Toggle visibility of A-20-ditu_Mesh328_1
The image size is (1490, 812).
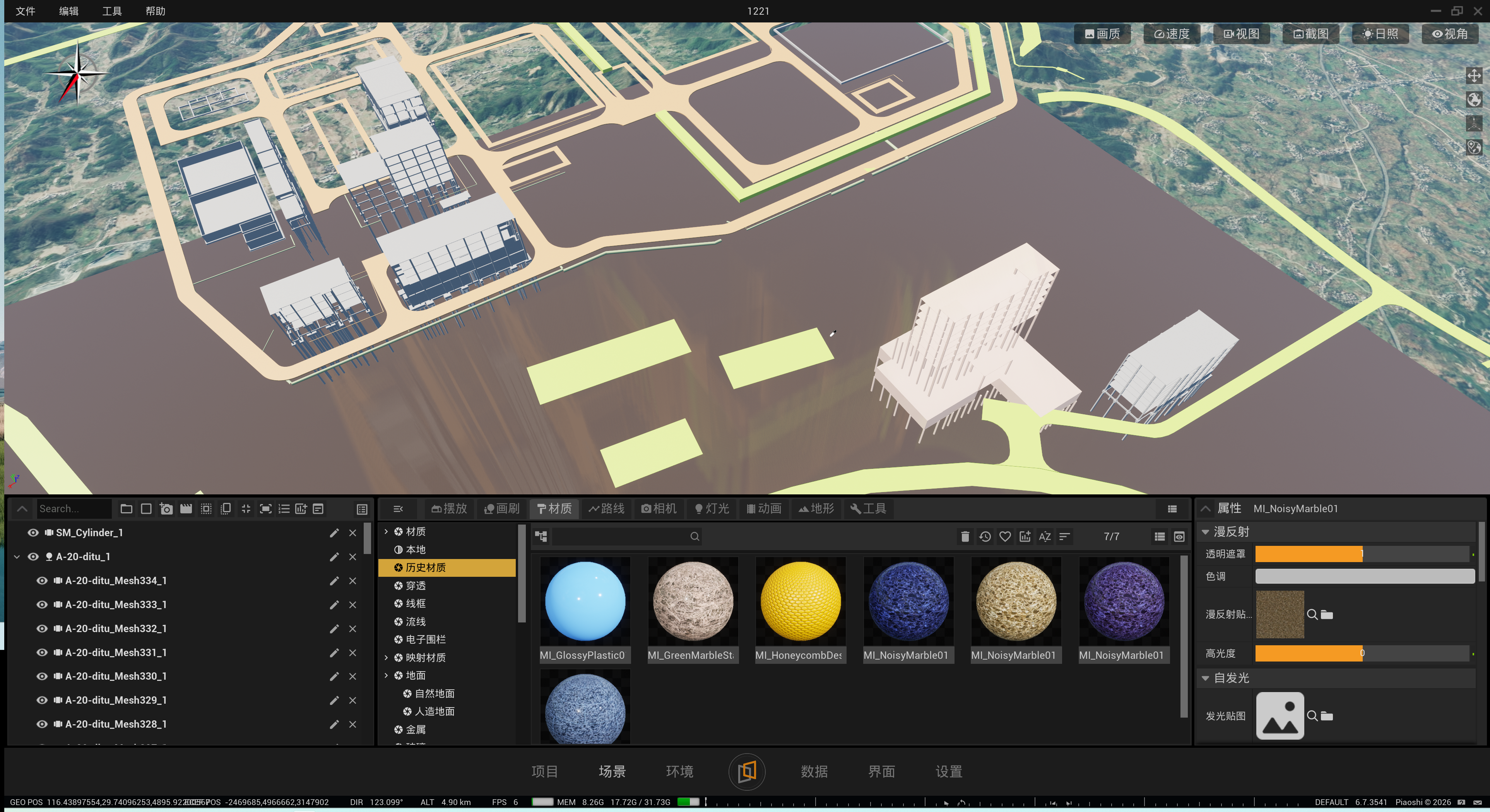42,724
